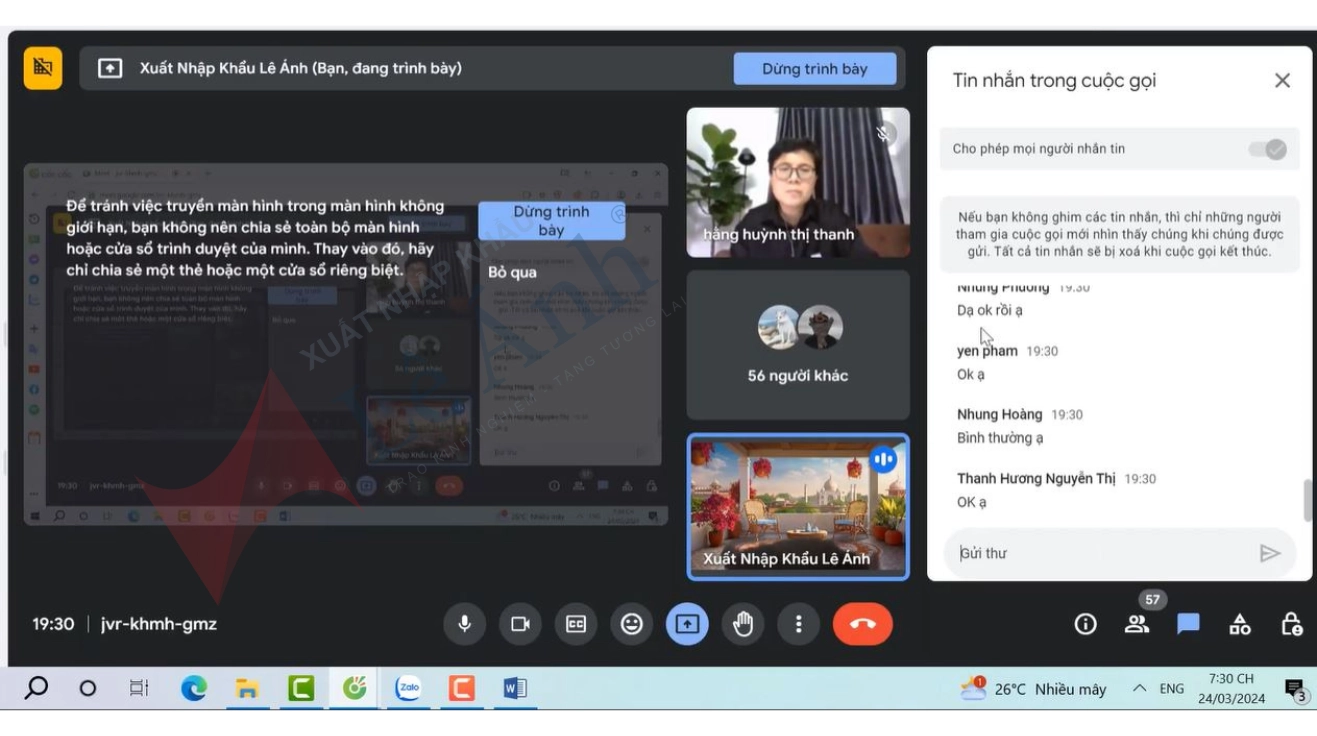End the call with the red button
The height and width of the screenshot is (736, 1317).
862,624
